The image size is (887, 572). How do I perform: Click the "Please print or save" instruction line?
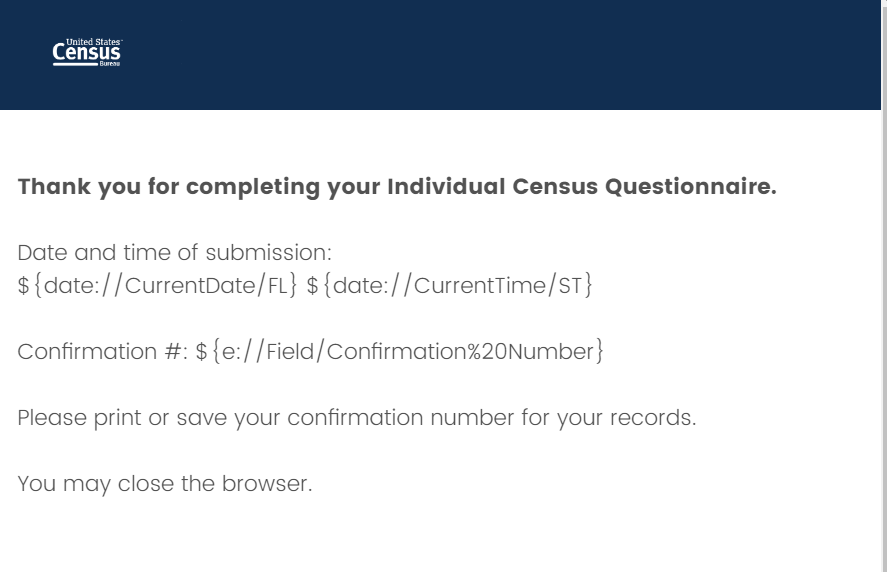356,418
